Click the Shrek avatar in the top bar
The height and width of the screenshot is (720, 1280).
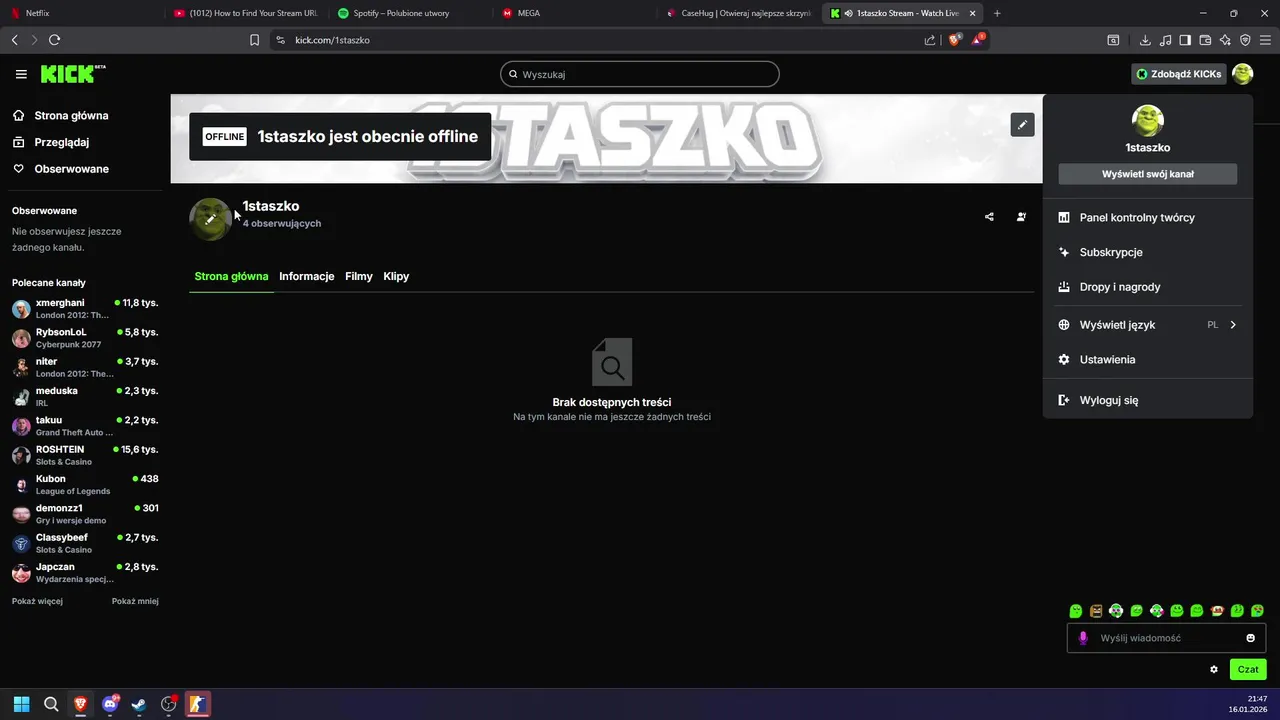pos(1242,74)
